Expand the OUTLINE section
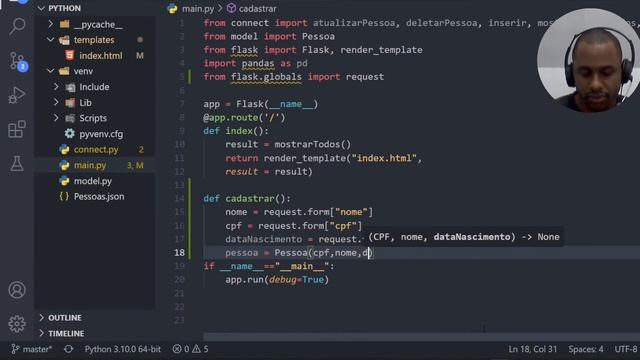This screenshot has height=360, width=640. pos(42,318)
